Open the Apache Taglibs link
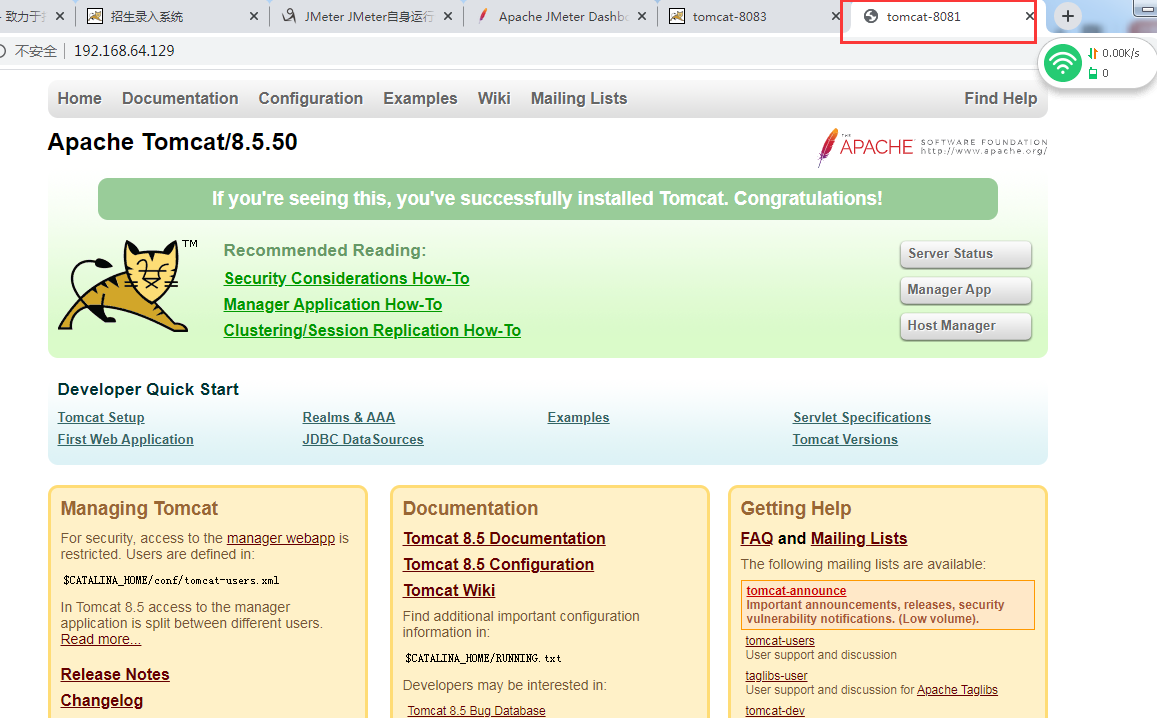Viewport: 1157px width, 718px height. [x=957, y=690]
